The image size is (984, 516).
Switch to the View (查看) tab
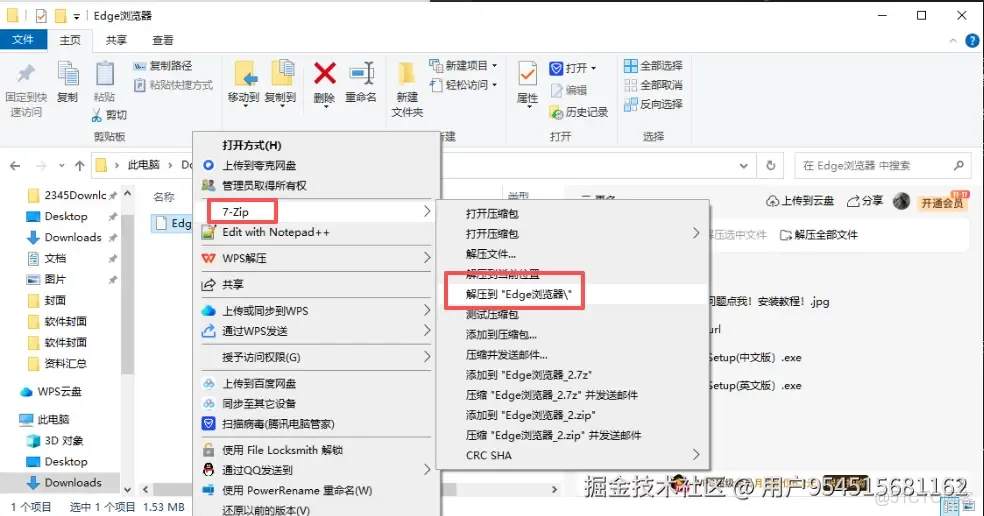click(x=163, y=40)
